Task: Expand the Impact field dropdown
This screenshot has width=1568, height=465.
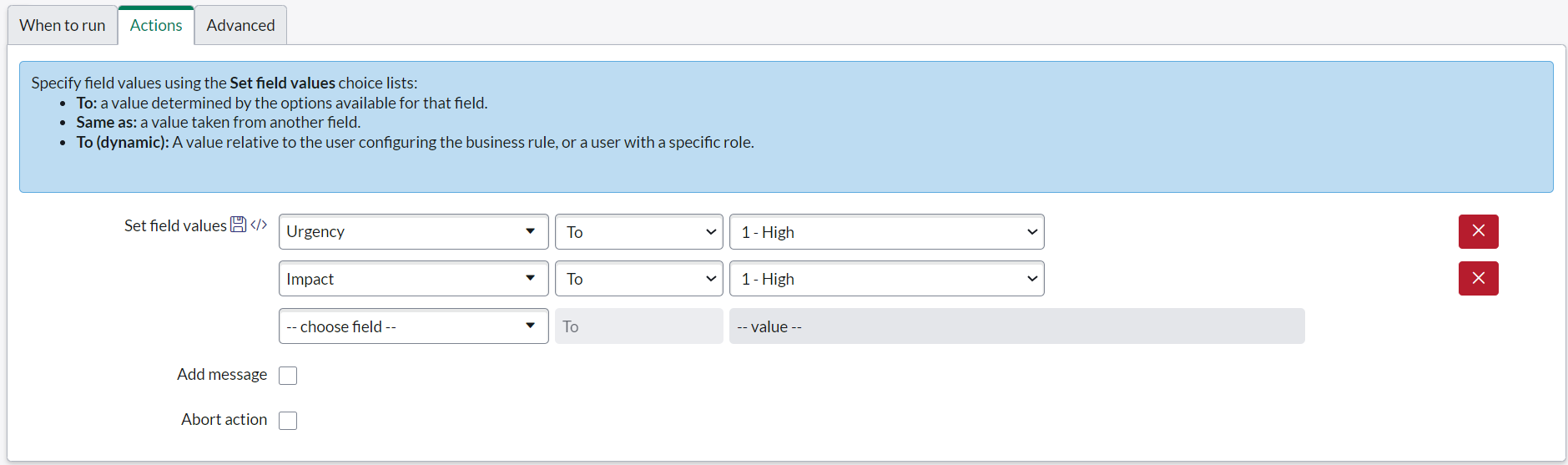Action: (413, 279)
